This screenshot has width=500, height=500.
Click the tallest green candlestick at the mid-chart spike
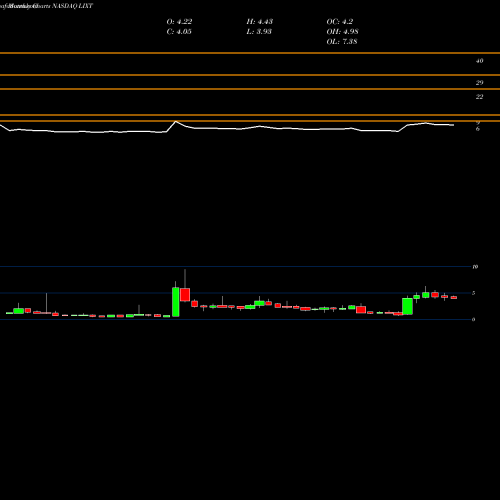(x=176, y=302)
